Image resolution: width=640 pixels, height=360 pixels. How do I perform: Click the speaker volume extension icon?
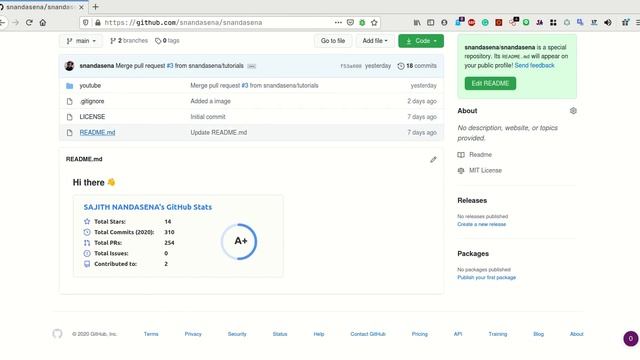pos(608,22)
